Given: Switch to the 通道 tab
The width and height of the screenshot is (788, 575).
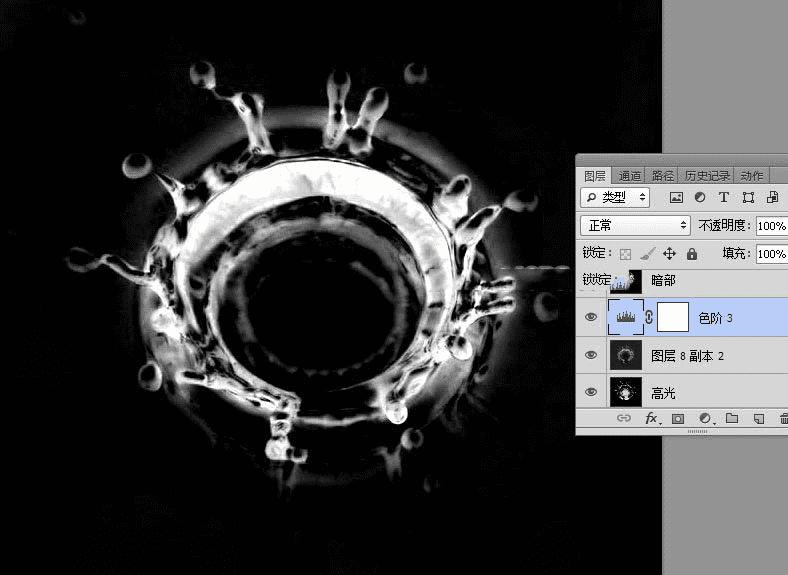Looking at the screenshot, I should (x=629, y=176).
